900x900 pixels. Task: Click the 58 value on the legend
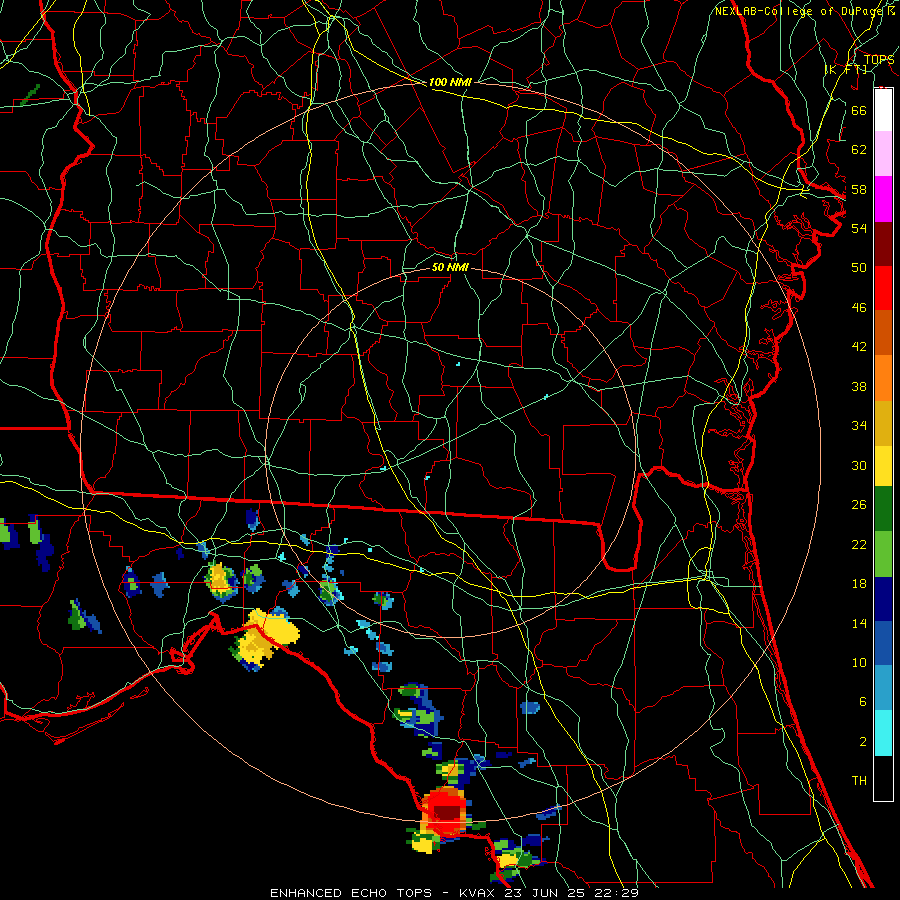tap(859, 189)
